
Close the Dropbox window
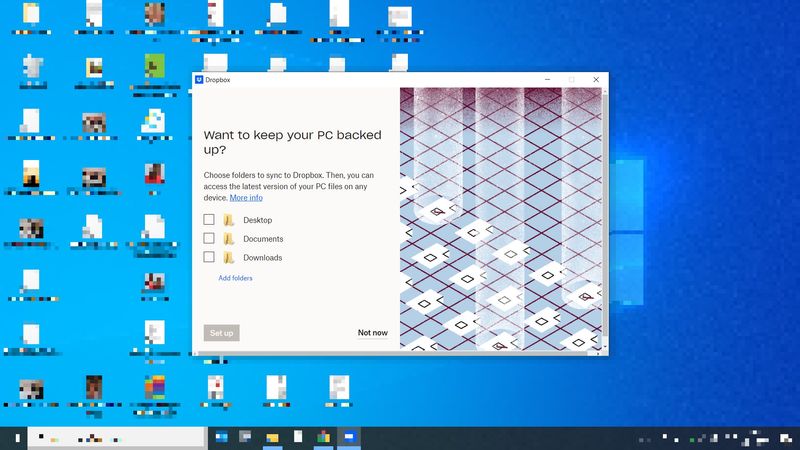[596, 80]
